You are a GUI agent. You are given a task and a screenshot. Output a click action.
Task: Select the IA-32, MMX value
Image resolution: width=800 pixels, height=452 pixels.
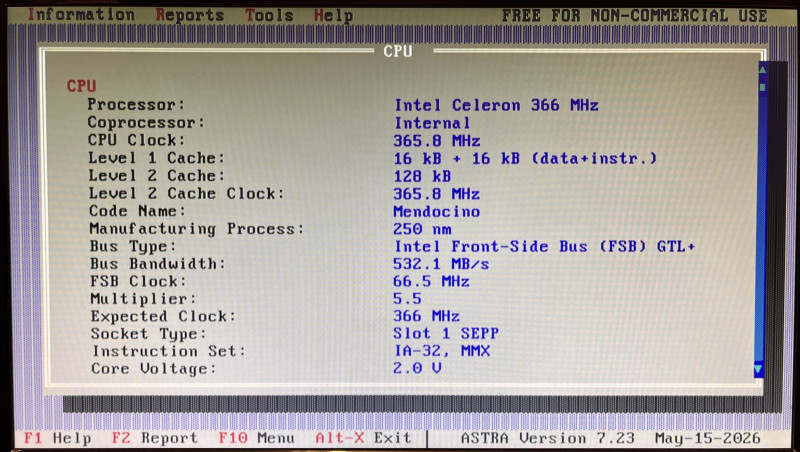(442, 351)
